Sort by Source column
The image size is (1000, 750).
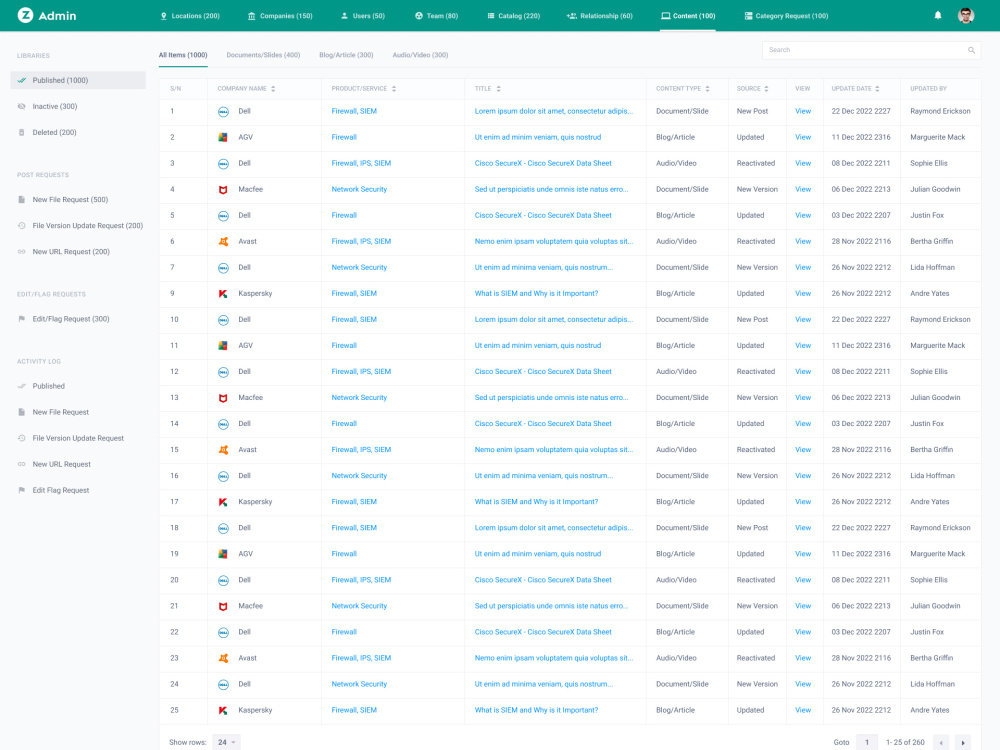[x=766, y=89]
